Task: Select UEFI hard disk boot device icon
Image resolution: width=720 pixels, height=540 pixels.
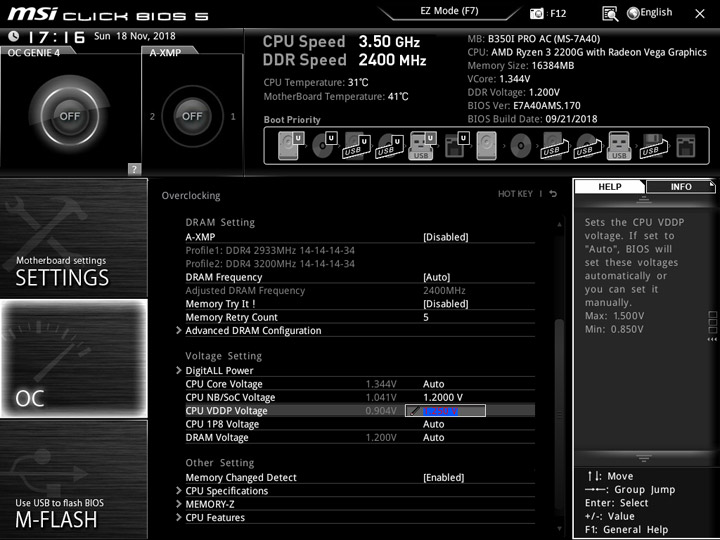Action: (291, 146)
